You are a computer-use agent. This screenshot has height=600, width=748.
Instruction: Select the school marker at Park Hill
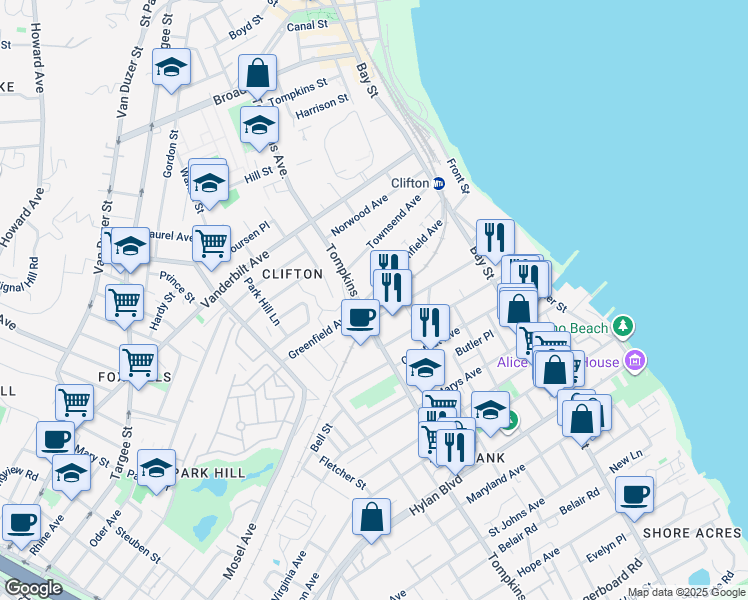[156, 468]
